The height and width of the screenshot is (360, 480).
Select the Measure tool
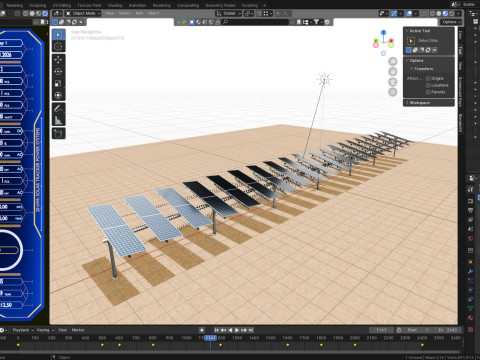59,120
